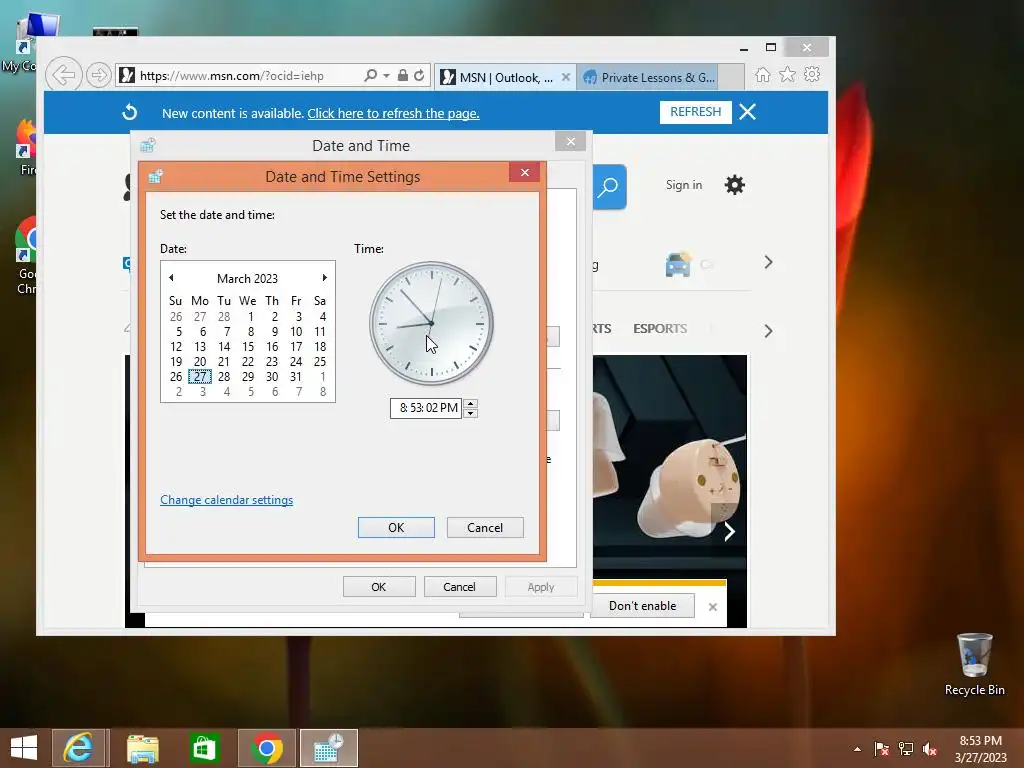The image size is (1024, 768).
Task: Click the search magnifier in address bar
Action: 370,76
